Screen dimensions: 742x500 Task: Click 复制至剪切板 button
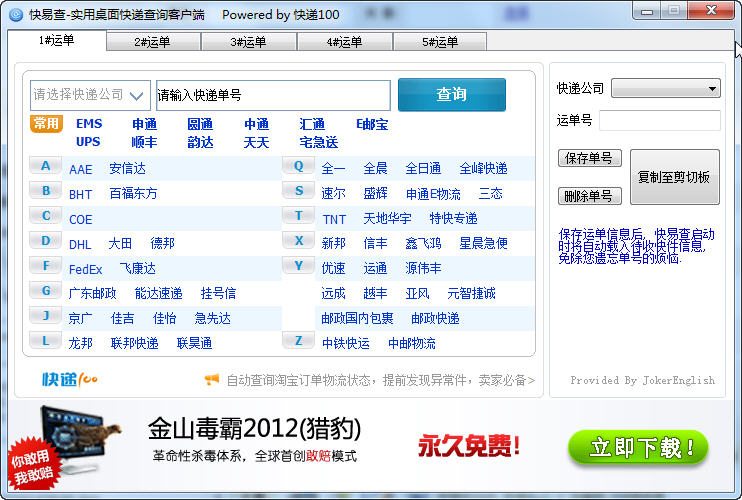click(674, 177)
